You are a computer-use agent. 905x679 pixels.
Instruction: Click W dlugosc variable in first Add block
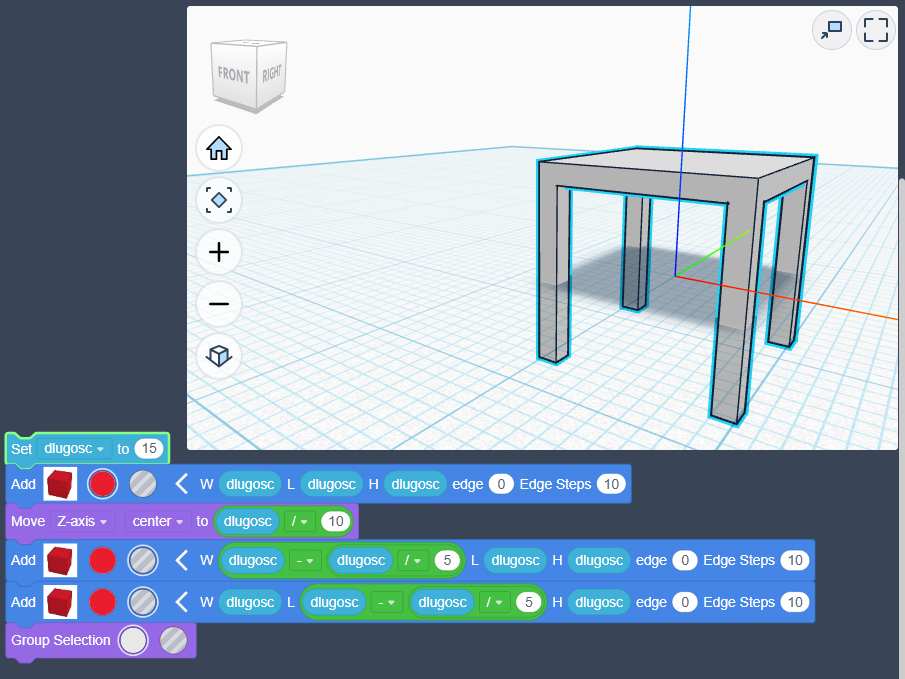[250, 484]
